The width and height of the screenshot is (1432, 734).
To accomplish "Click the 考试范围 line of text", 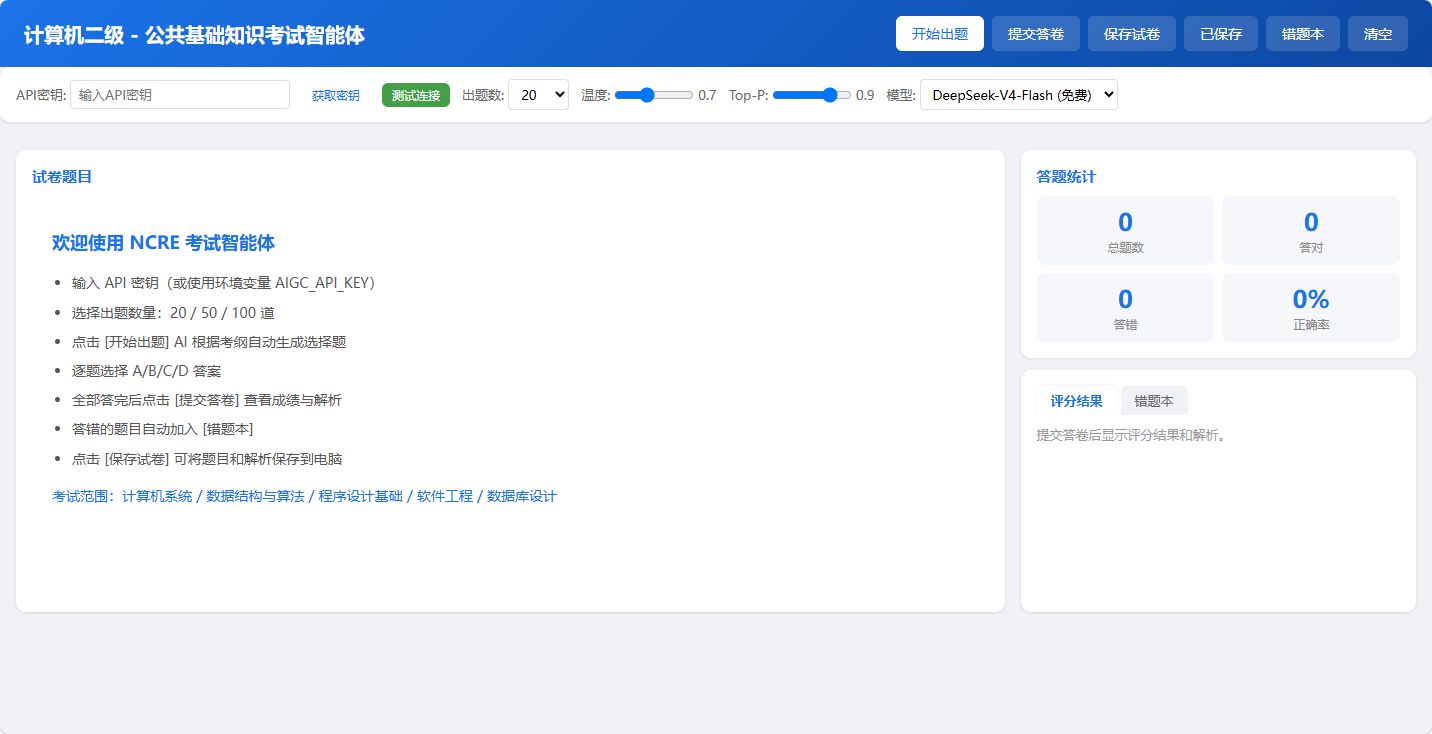I will (304, 496).
